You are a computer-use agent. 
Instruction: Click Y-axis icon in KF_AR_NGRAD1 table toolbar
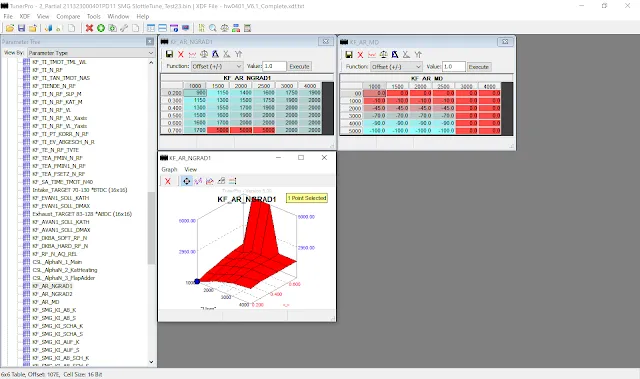click(238, 54)
